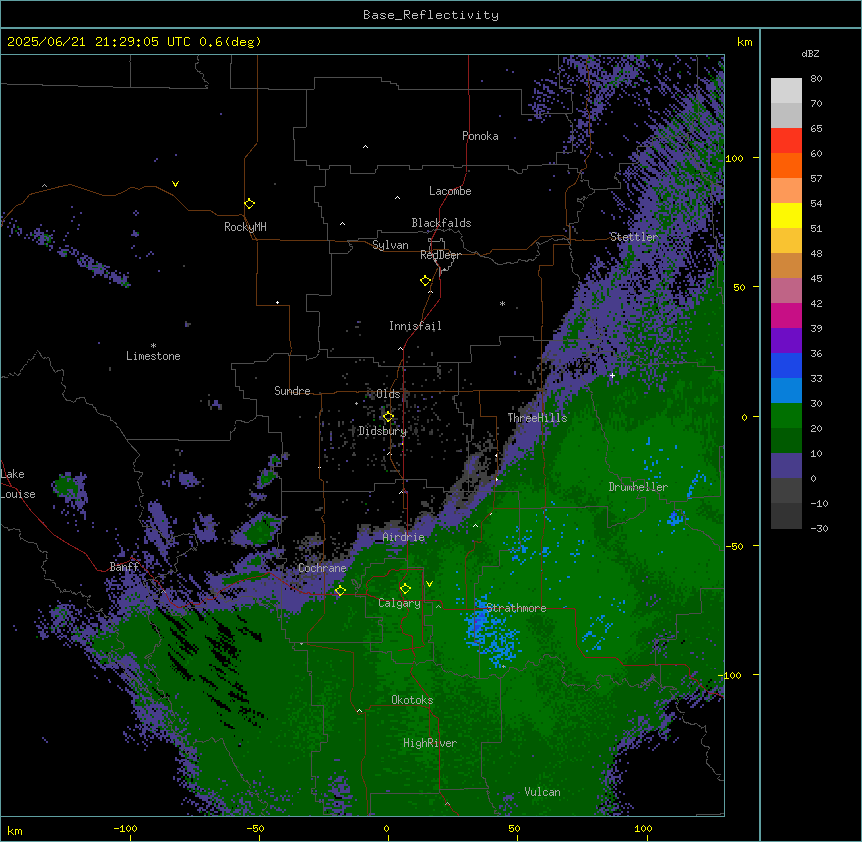
Task: Click the Drumheller city label
Action: 638,487
